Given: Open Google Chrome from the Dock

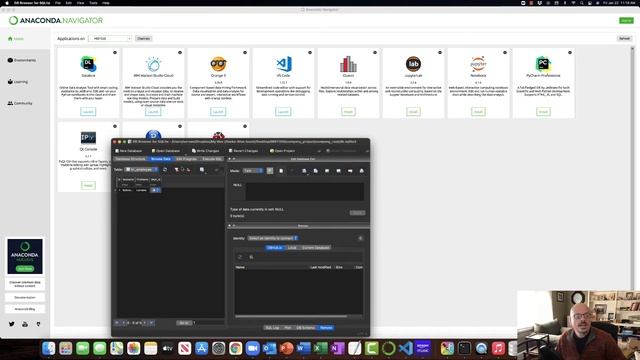Looking at the screenshot, I should (235, 348).
